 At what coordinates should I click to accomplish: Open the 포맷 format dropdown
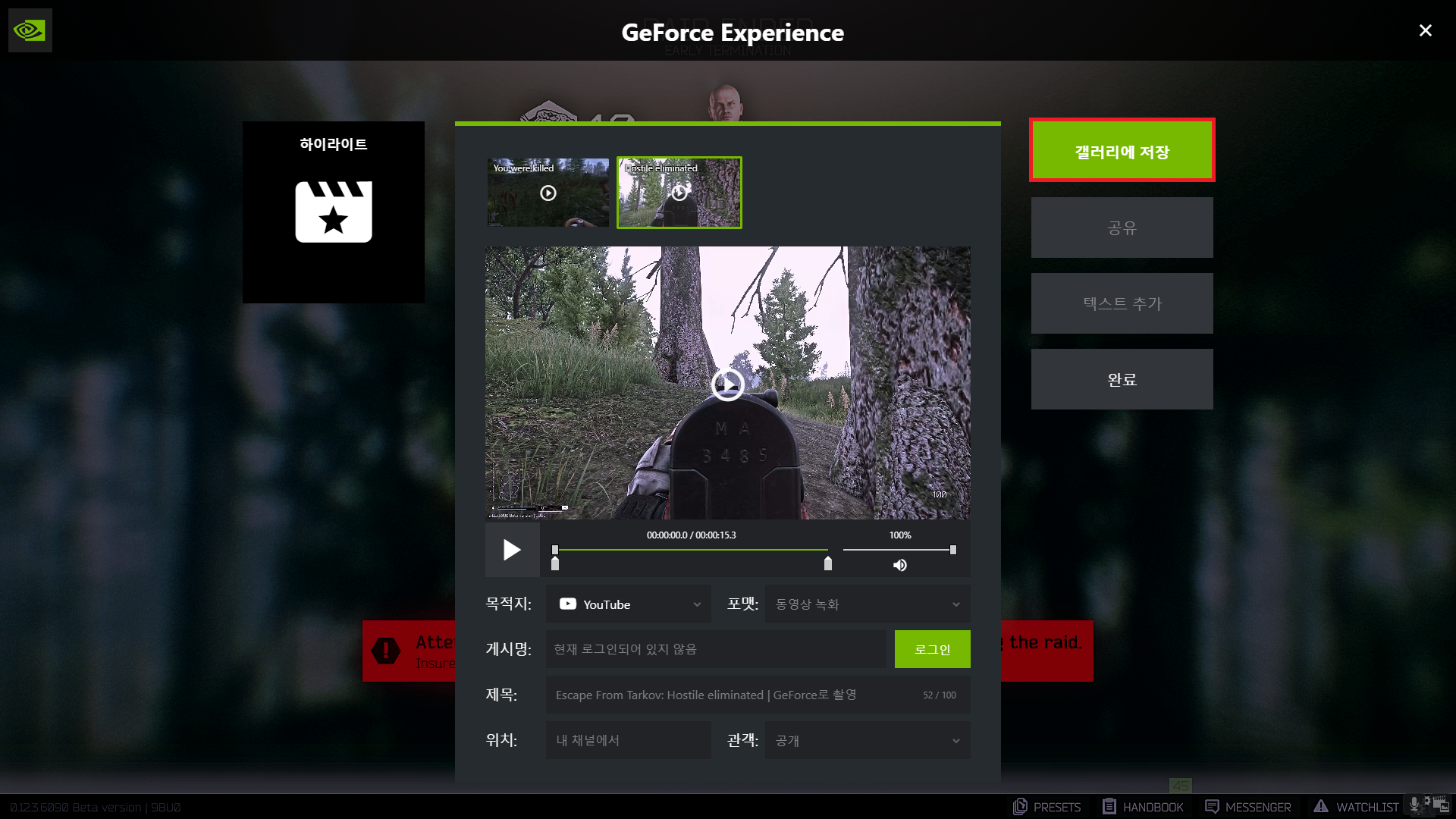(868, 604)
